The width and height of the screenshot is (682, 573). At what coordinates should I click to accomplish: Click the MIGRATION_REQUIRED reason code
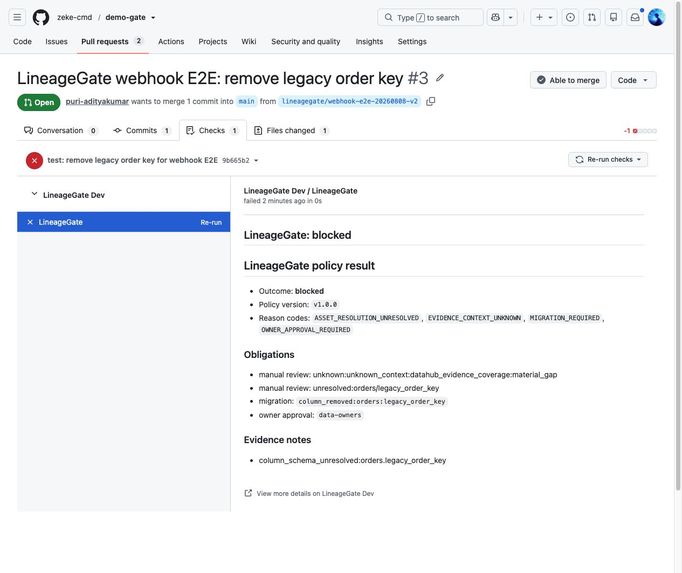pyautogui.click(x=565, y=318)
